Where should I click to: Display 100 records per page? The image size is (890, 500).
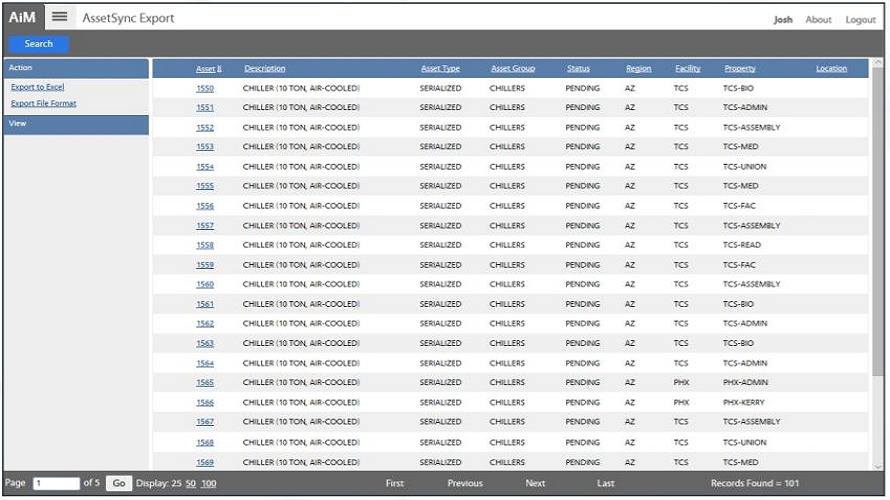[208, 484]
